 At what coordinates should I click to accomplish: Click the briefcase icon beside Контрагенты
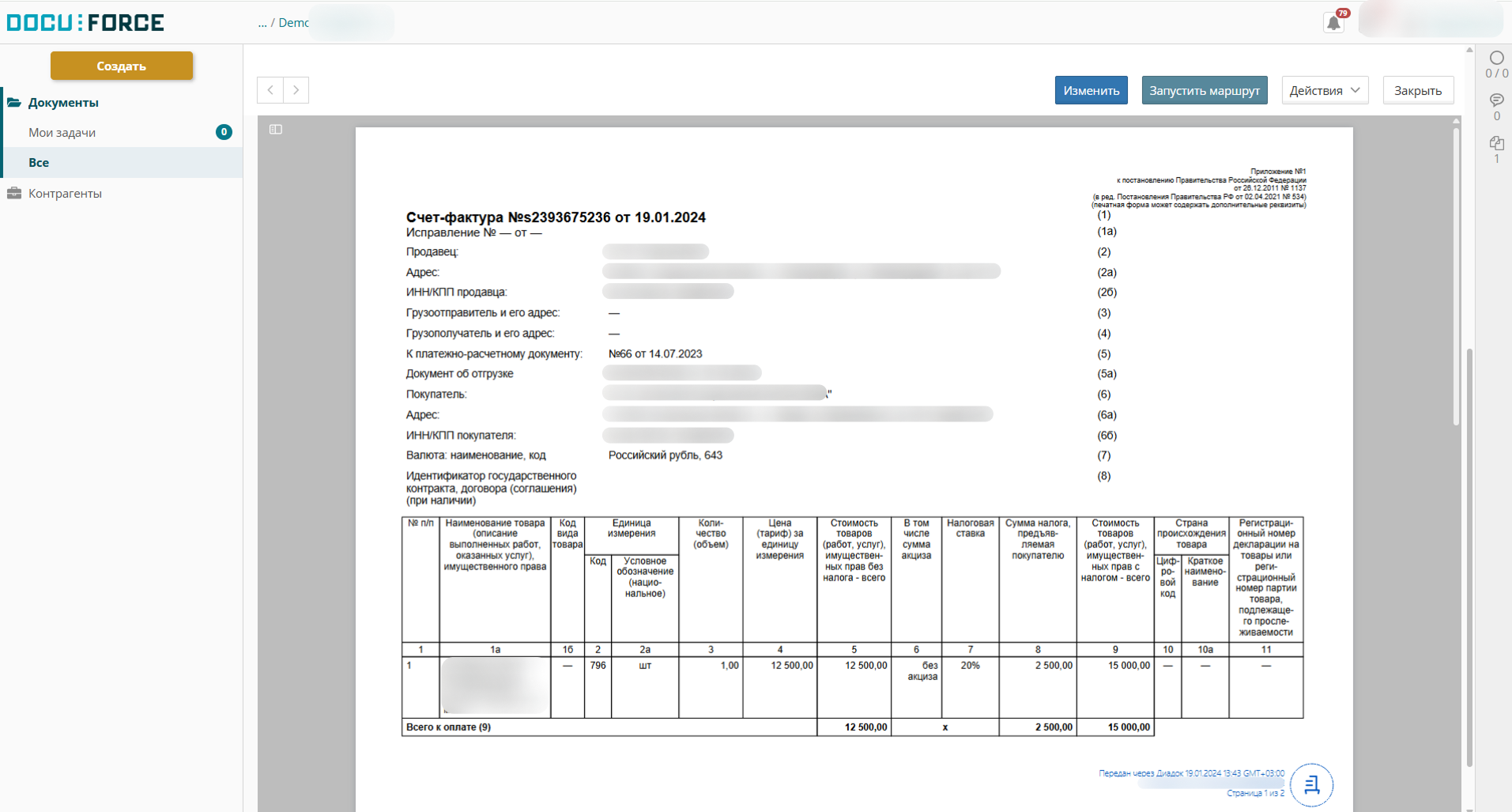14,194
